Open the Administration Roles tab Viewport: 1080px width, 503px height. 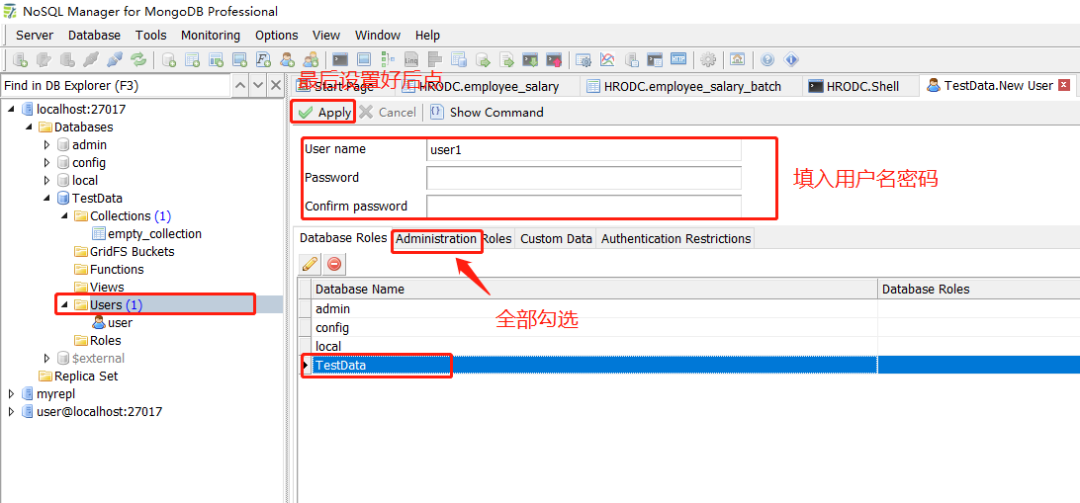pos(453,238)
